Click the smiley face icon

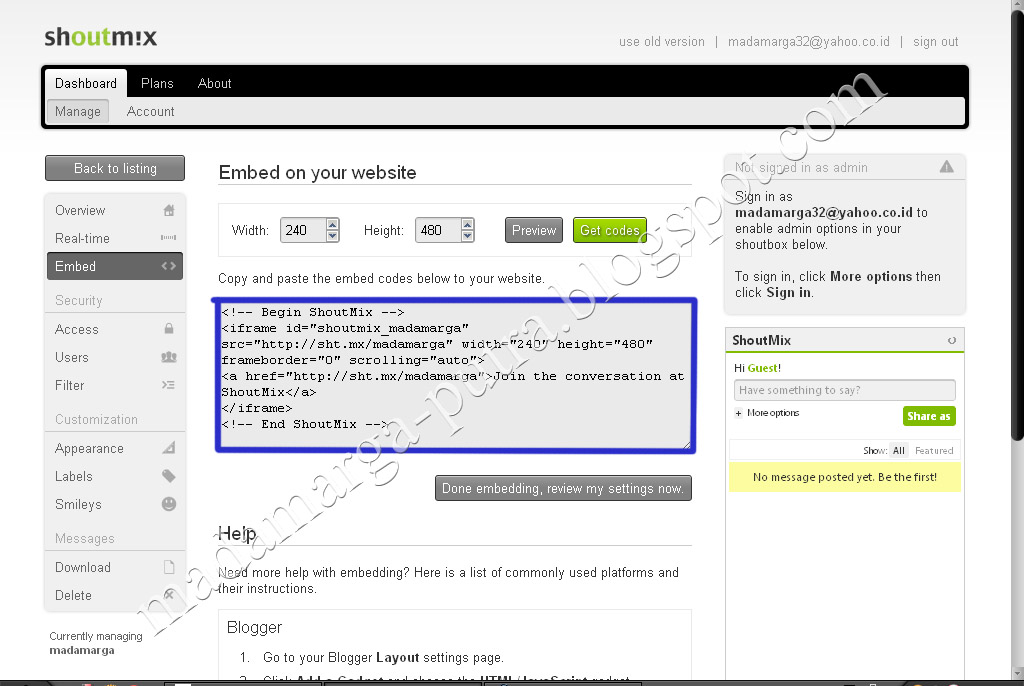coord(168,504)
